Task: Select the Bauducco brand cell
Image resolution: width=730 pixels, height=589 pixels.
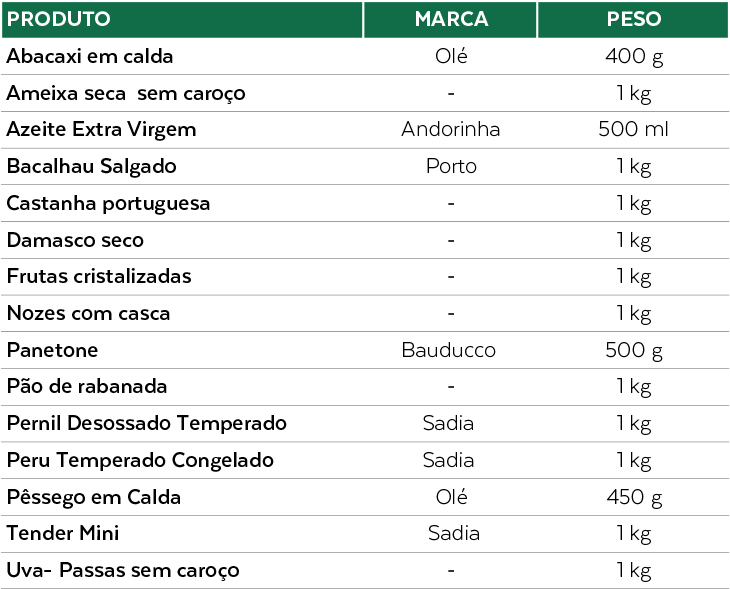Action: (449, 350)
